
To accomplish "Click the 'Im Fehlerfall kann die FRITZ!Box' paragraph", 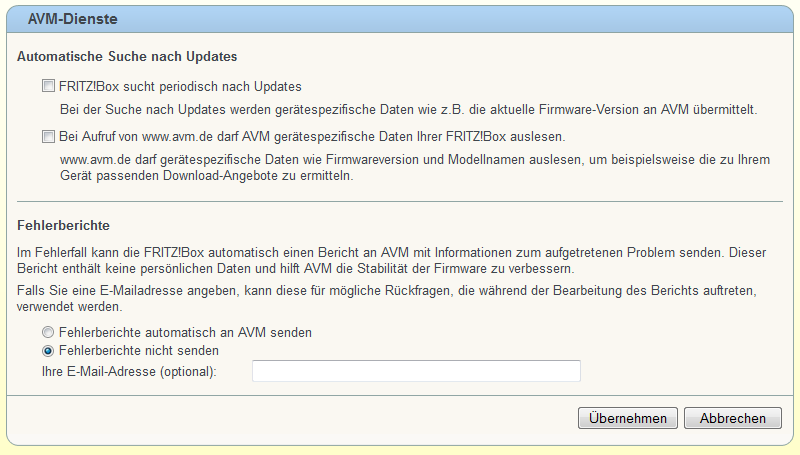I will tap(391, 261).
